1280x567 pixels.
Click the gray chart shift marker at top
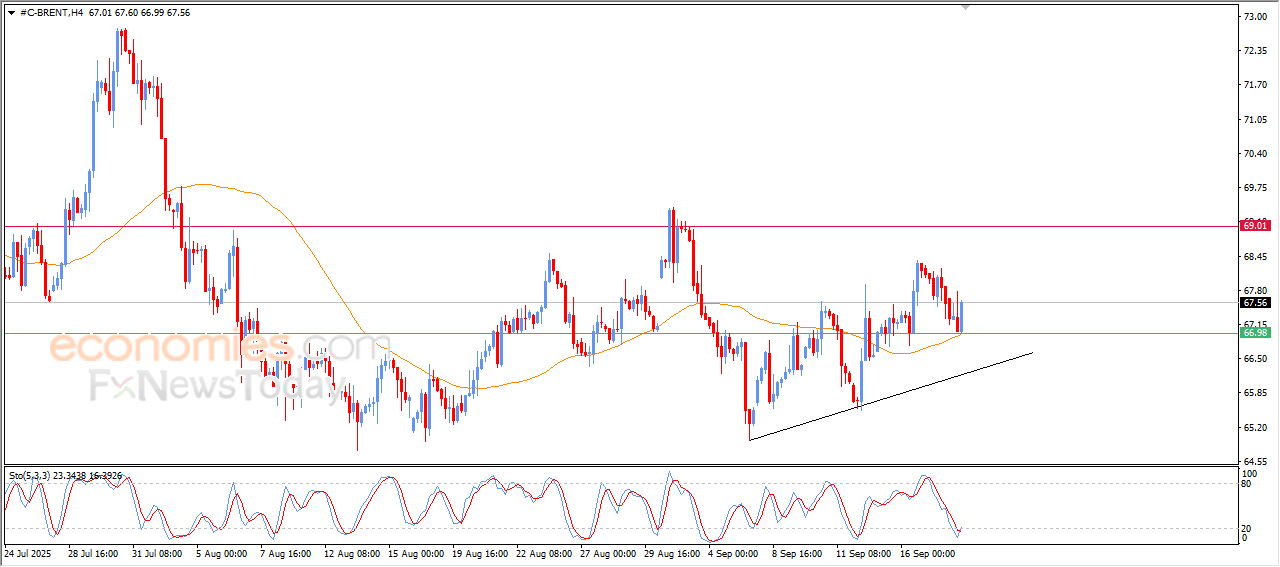(x=965, y=7)
